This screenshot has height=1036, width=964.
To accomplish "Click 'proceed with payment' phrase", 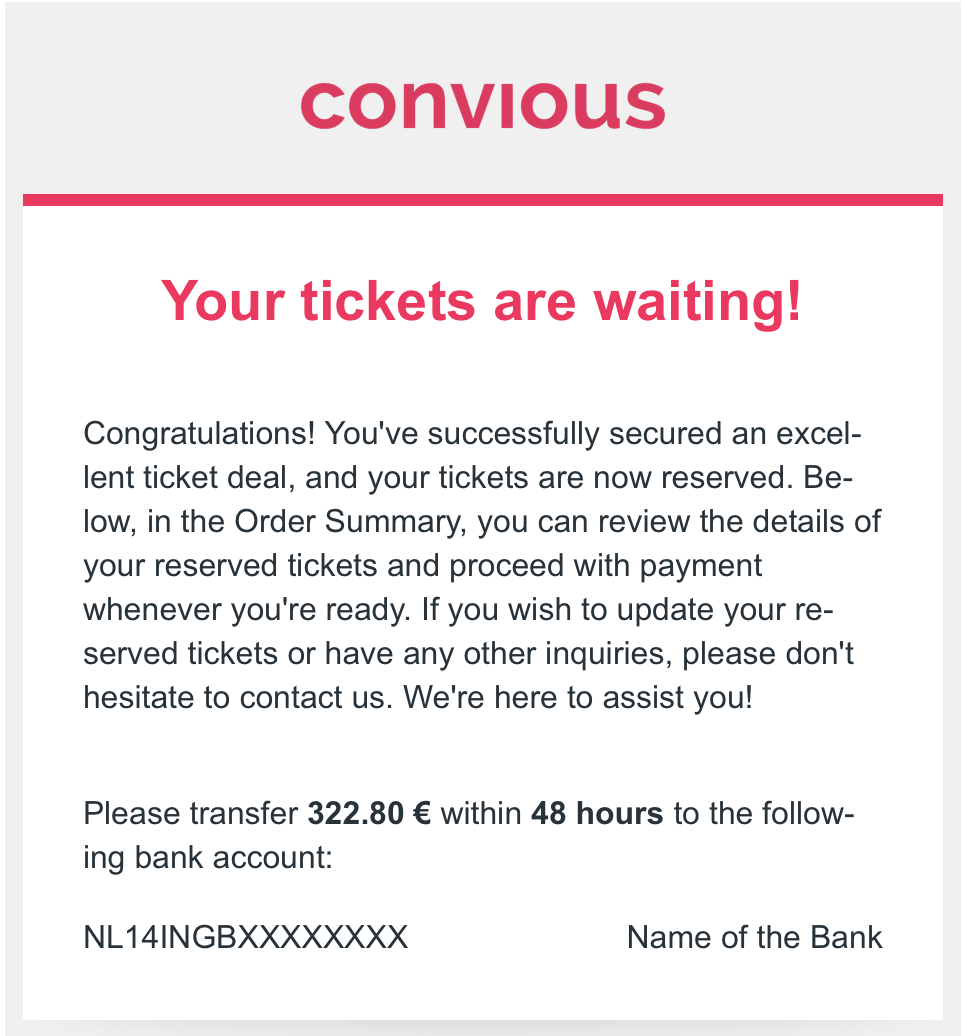I will click(605, 566).
